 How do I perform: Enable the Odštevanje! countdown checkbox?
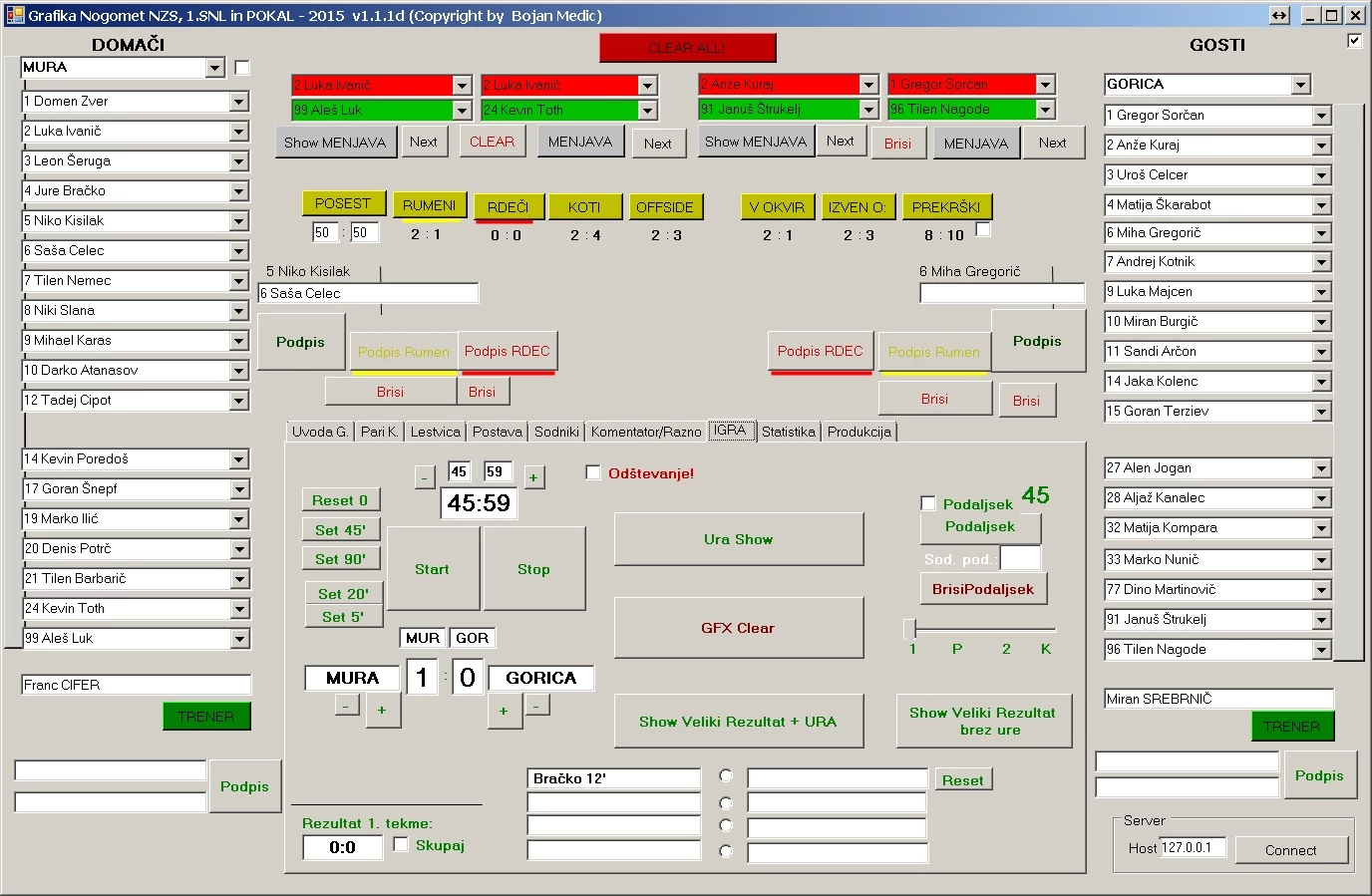[x=593, y=472]
